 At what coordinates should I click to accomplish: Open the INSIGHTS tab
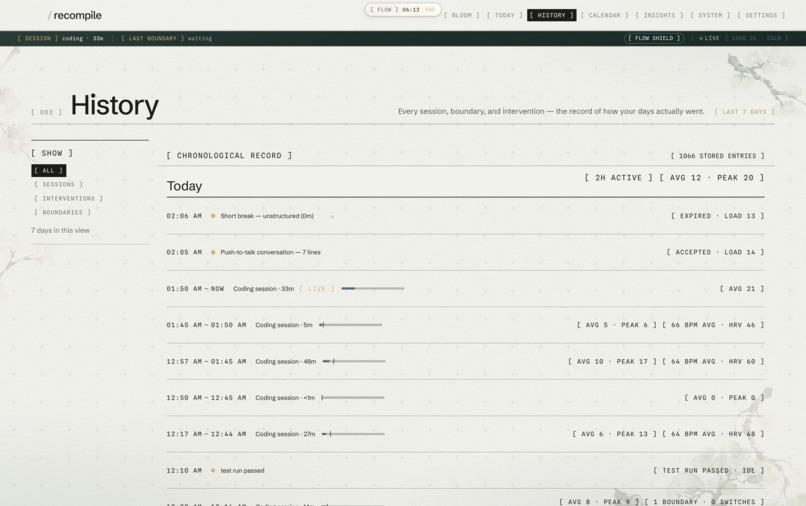point(660,15)
